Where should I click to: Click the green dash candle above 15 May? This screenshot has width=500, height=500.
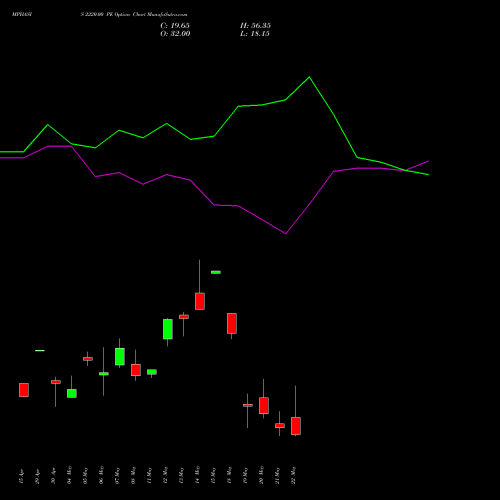216,272
